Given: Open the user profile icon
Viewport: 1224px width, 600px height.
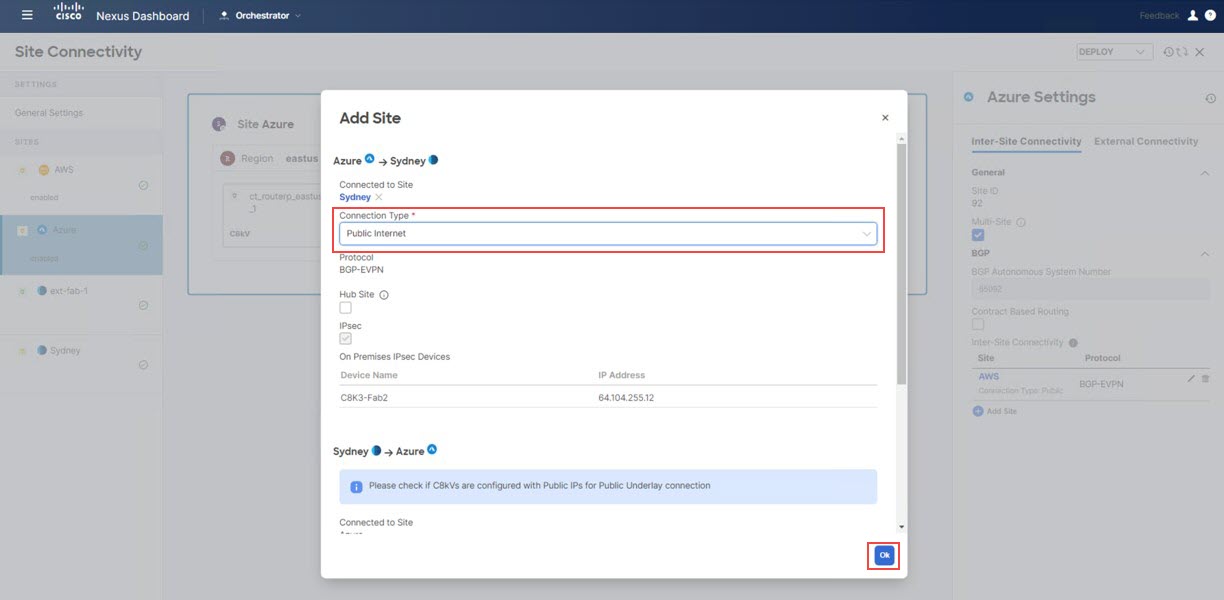Looking at the screenshot, I should [1192, 15].
